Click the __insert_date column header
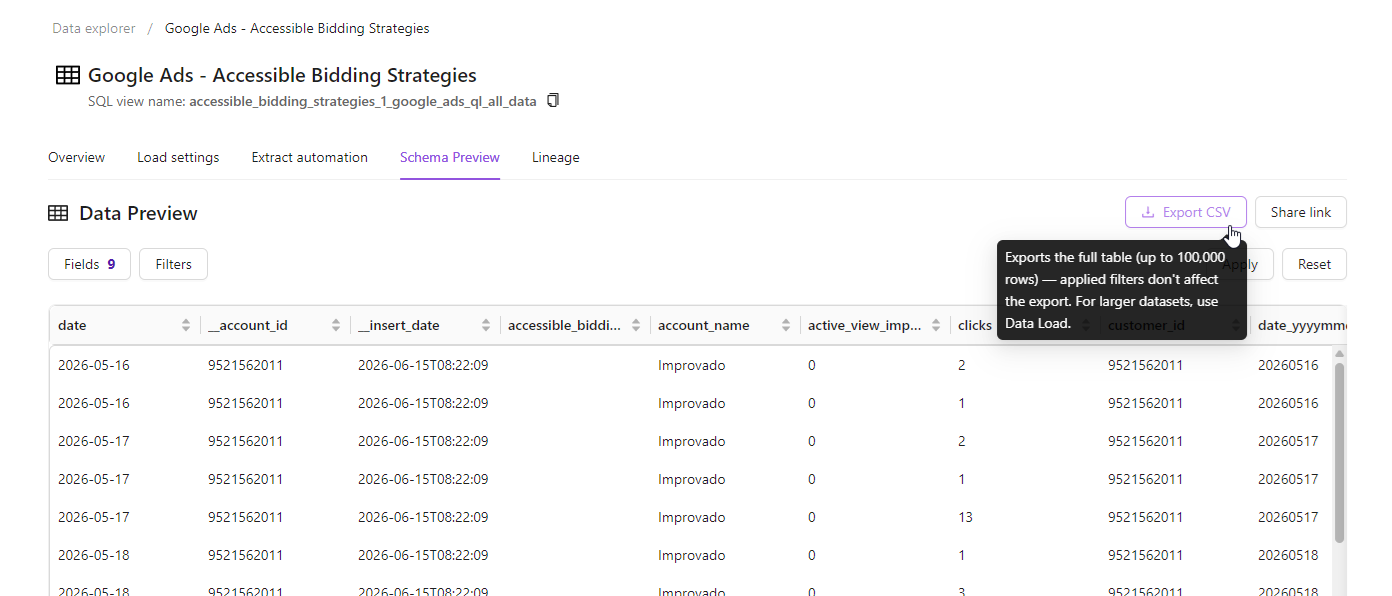1392x596 pixels. pos(425,325)
